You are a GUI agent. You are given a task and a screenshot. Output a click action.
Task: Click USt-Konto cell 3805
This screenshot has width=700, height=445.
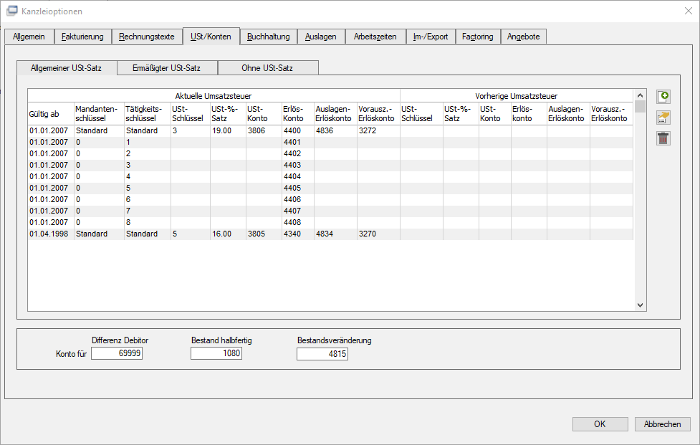coord(263,234)
